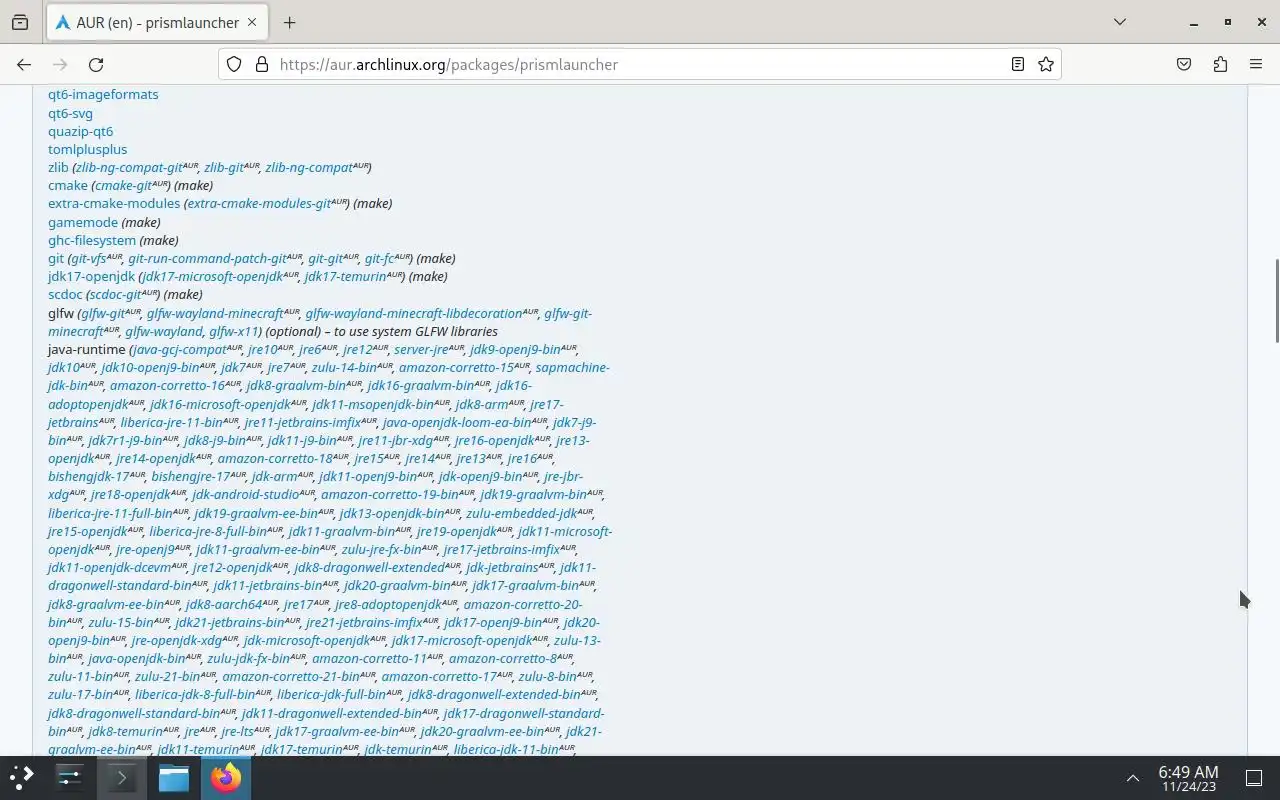Open the jdk-microsoft-openjdk AUR link
This screenshot has height=800, width=1280.
pyautogui.click(x=307, y=640)
